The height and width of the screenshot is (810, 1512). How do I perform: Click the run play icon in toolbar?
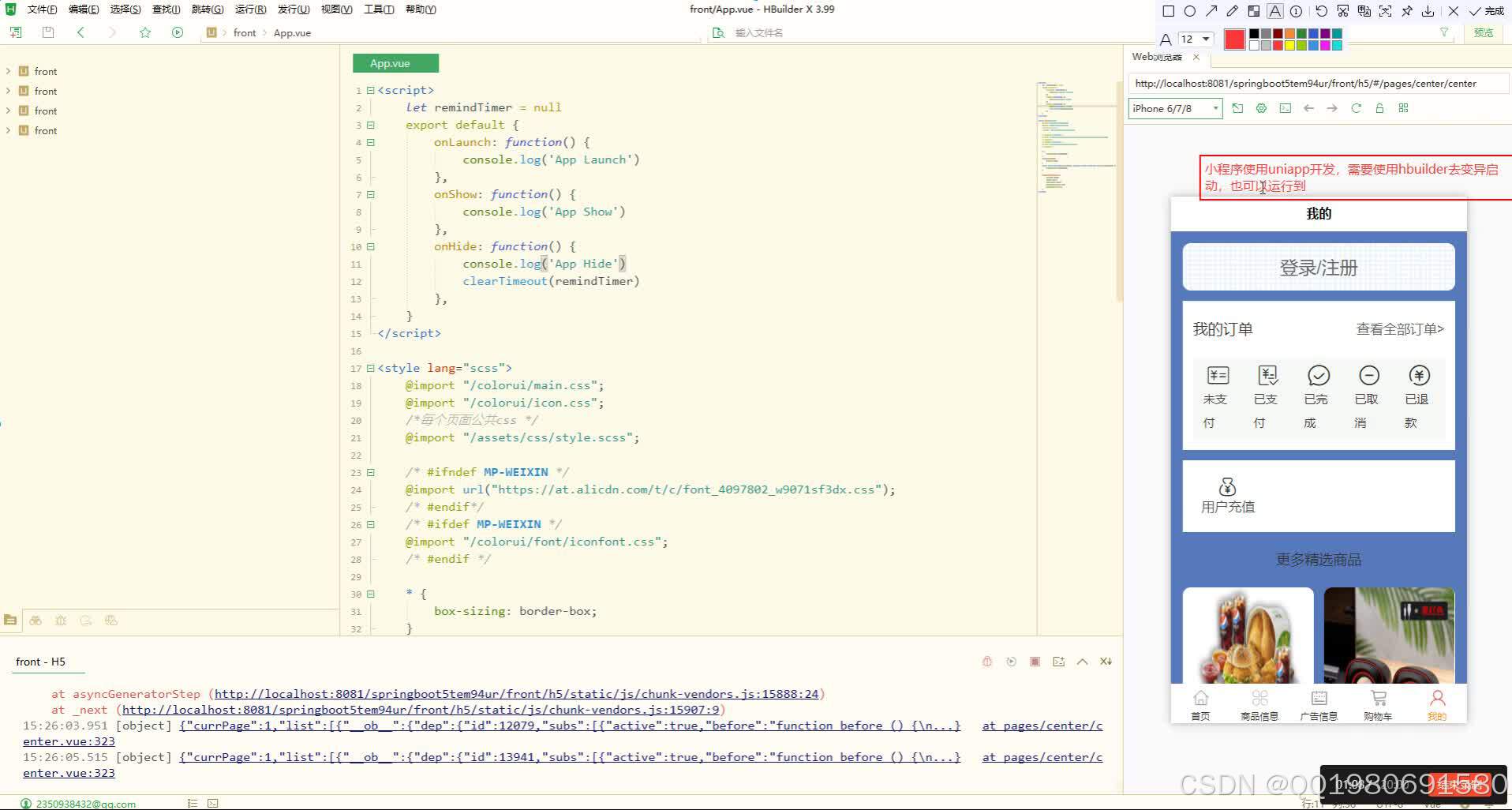click(x=178, y=32)
